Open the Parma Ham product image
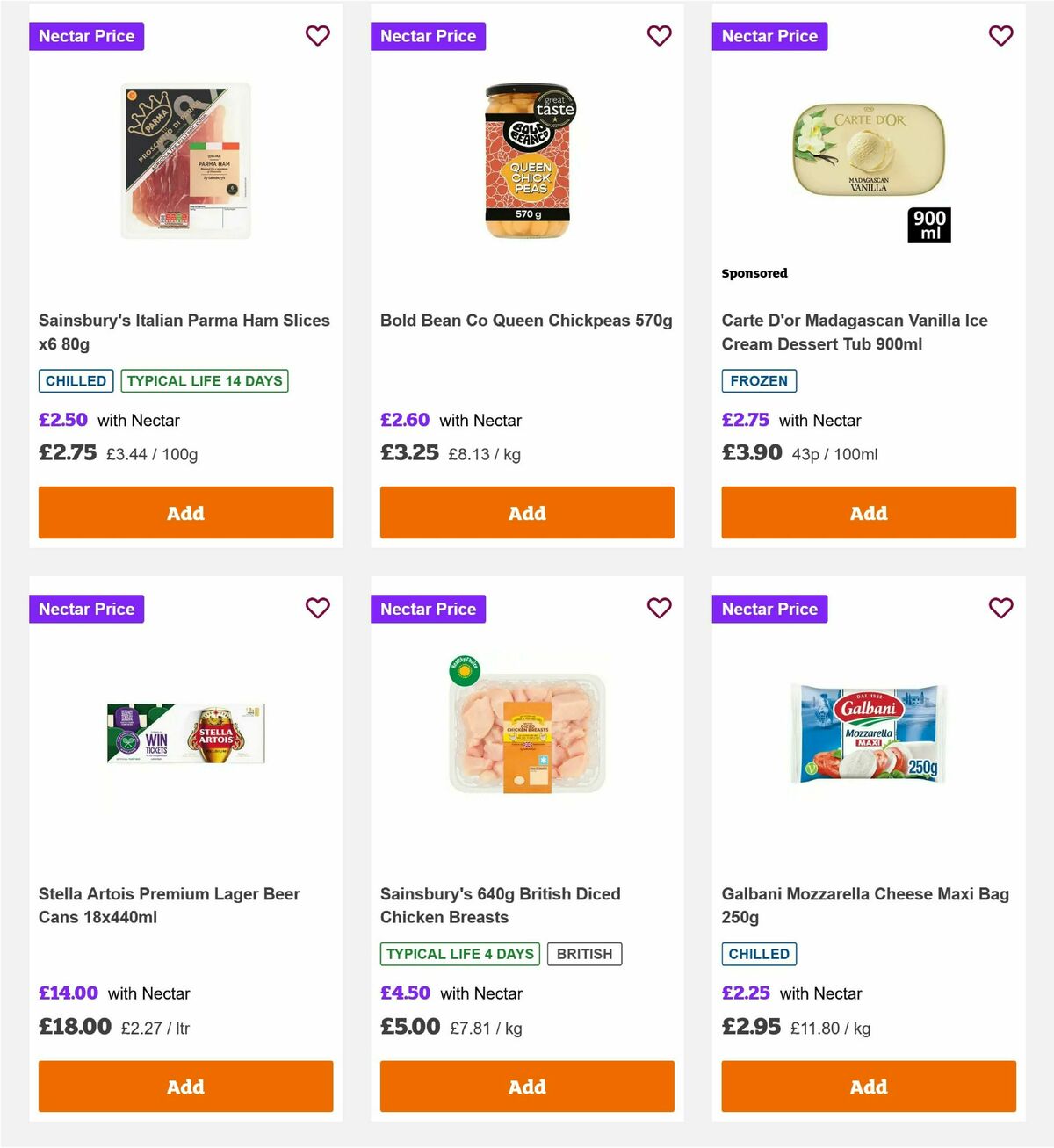The height and width of the screenshot is (1148, 1054). point(184,160)
